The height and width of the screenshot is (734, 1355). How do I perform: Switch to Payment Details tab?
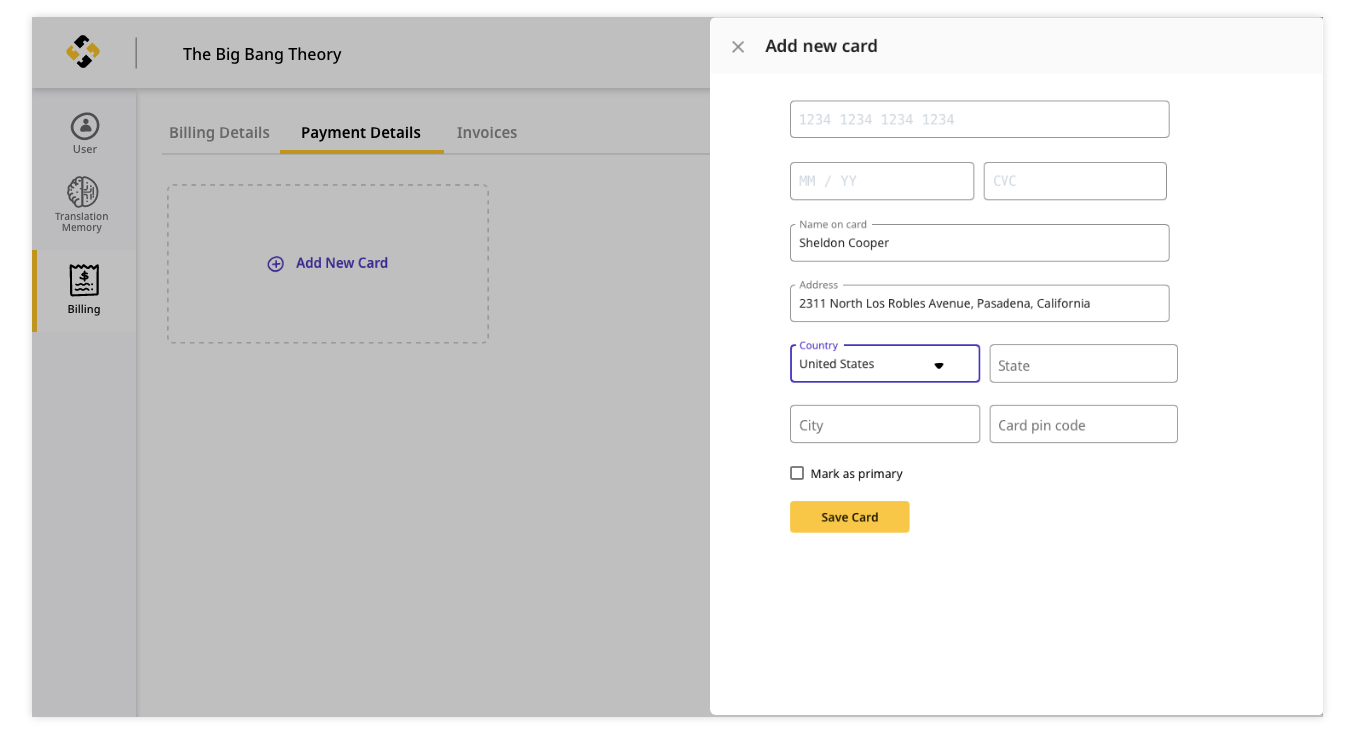pyautogui.click(x=361, y=132)
